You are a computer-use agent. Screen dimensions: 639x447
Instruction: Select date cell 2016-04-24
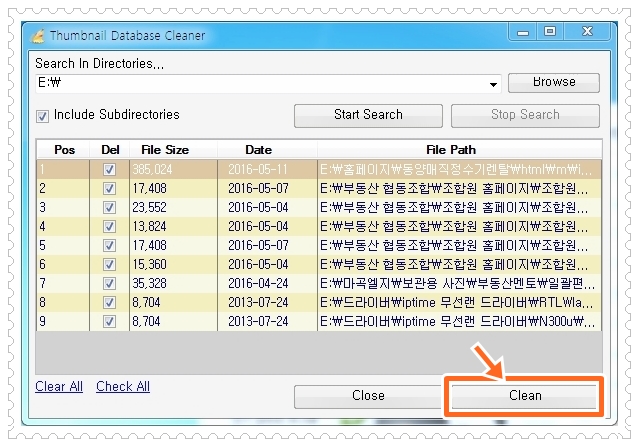tap(267, 283)
